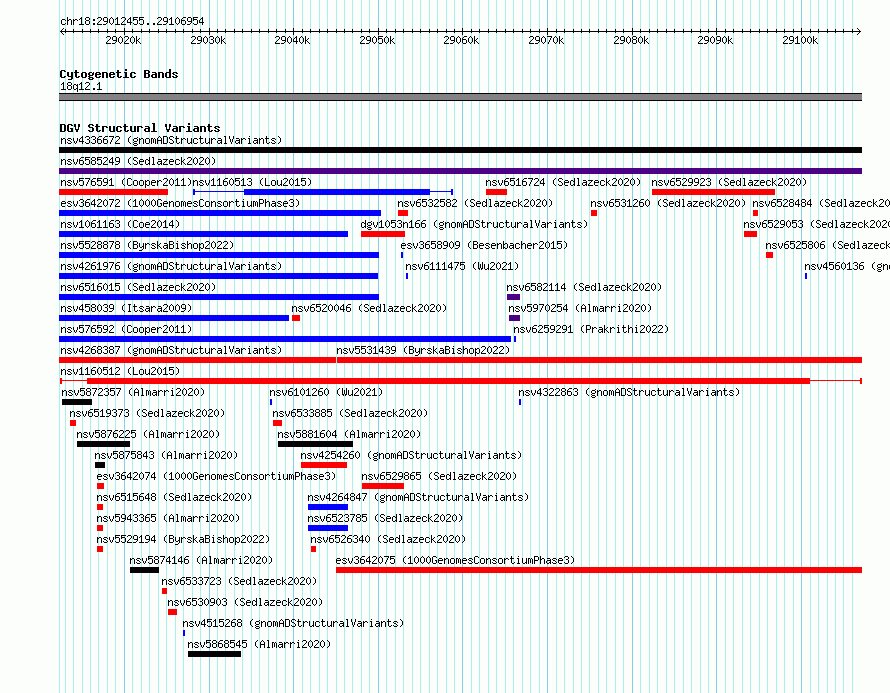The image size is (890, 693).
Task: Click the 29050k ruler position
Action: [377, 40]
